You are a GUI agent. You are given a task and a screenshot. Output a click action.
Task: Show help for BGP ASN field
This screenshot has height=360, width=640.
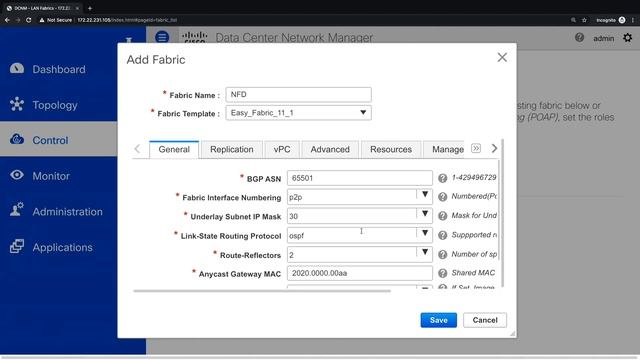point(442,178)
